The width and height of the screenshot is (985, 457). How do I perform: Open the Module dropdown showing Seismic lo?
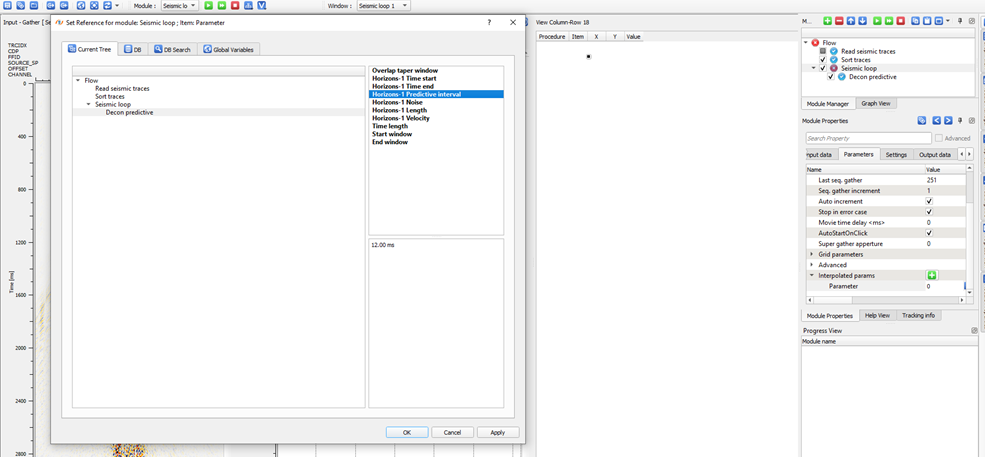pos(180,5)
